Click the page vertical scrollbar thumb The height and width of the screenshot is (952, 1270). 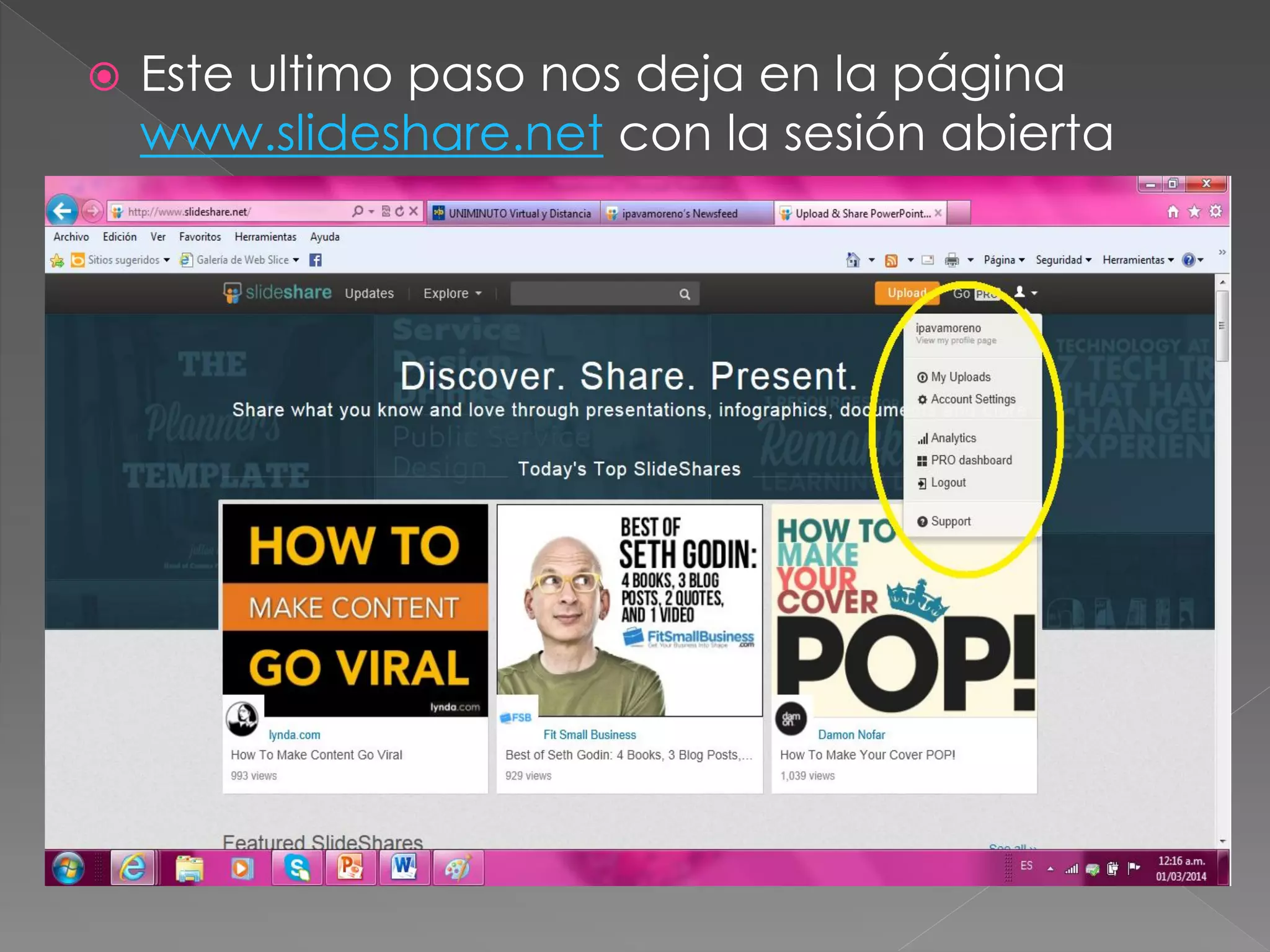click(x=1222, y=325)
